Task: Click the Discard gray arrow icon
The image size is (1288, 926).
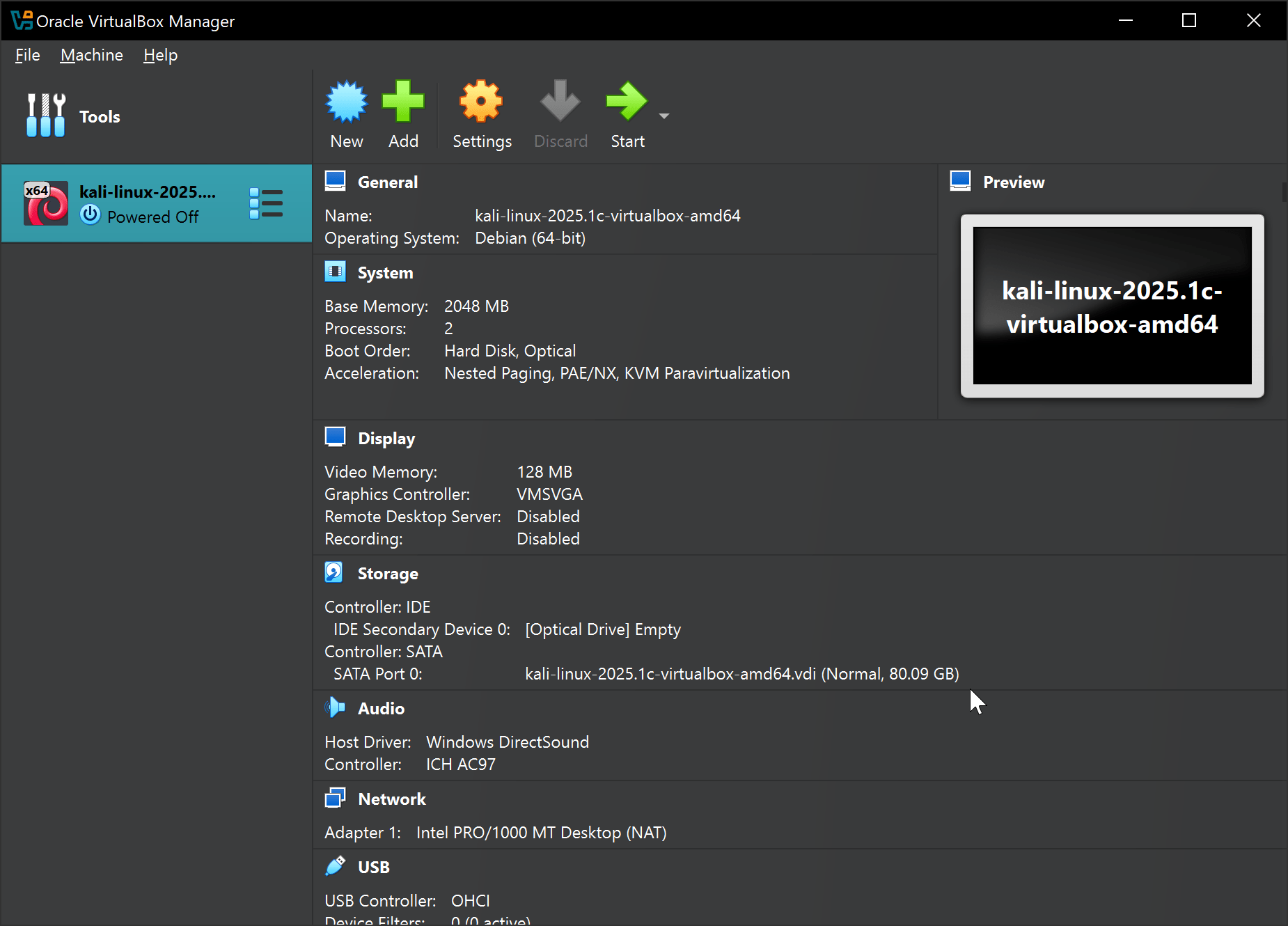Action: (x=560, y=102)
